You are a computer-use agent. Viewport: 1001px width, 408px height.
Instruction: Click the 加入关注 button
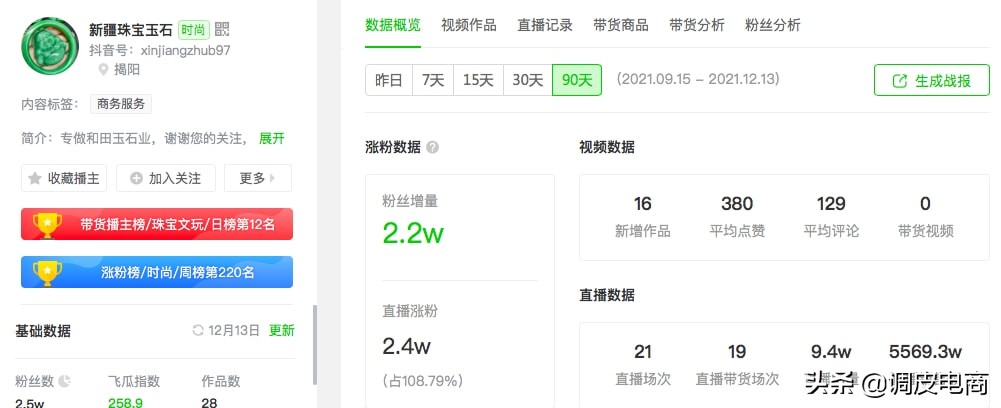point(166,178)
